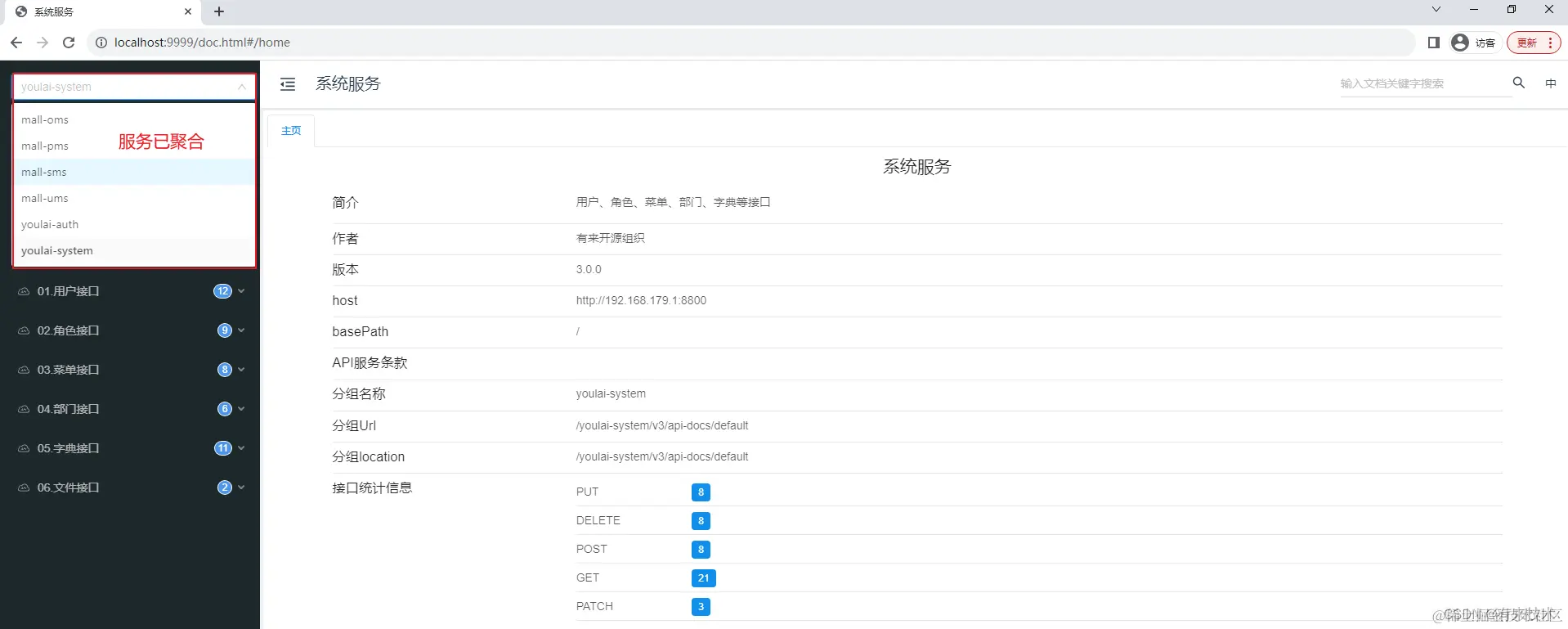
Task: Open the tab search chevron in the title bar
Action: [x=1436, y=10]
